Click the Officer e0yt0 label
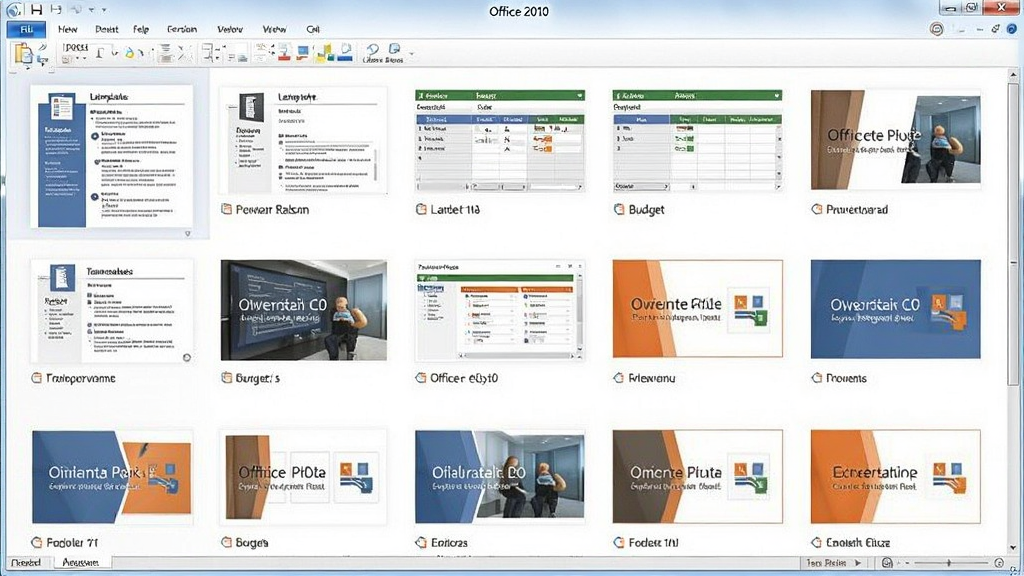The width and height of the screenshot is (1024, 576). point(464,378)
